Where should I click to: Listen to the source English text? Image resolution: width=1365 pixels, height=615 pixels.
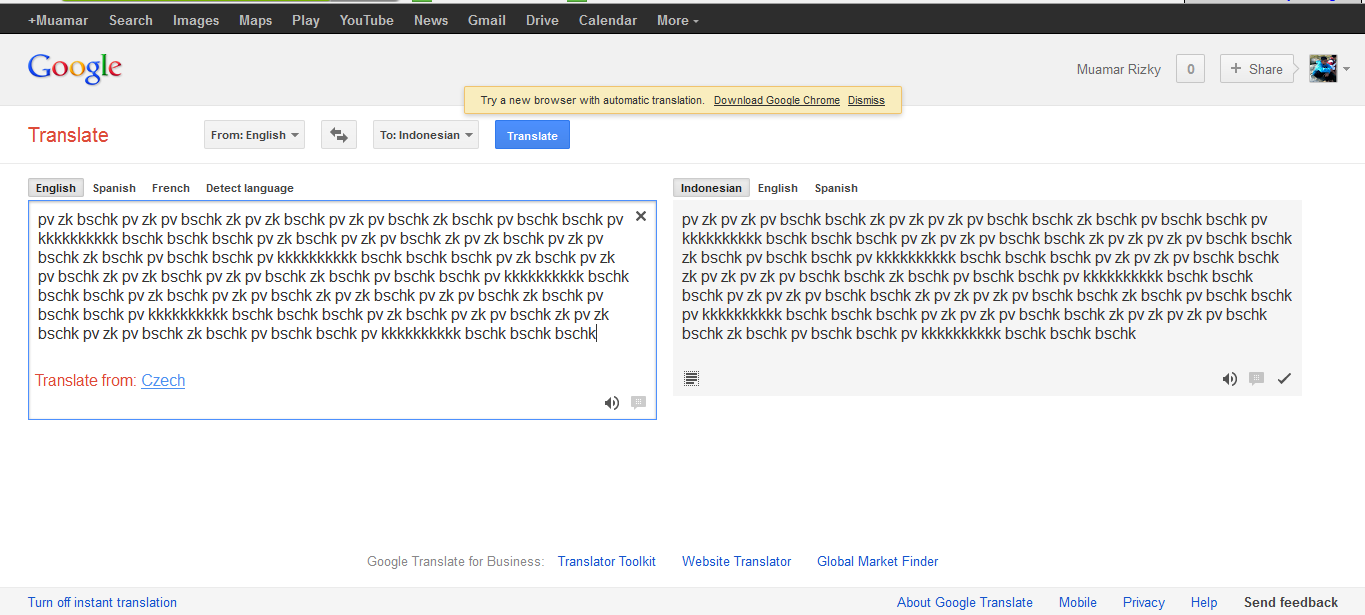[612, 402]
